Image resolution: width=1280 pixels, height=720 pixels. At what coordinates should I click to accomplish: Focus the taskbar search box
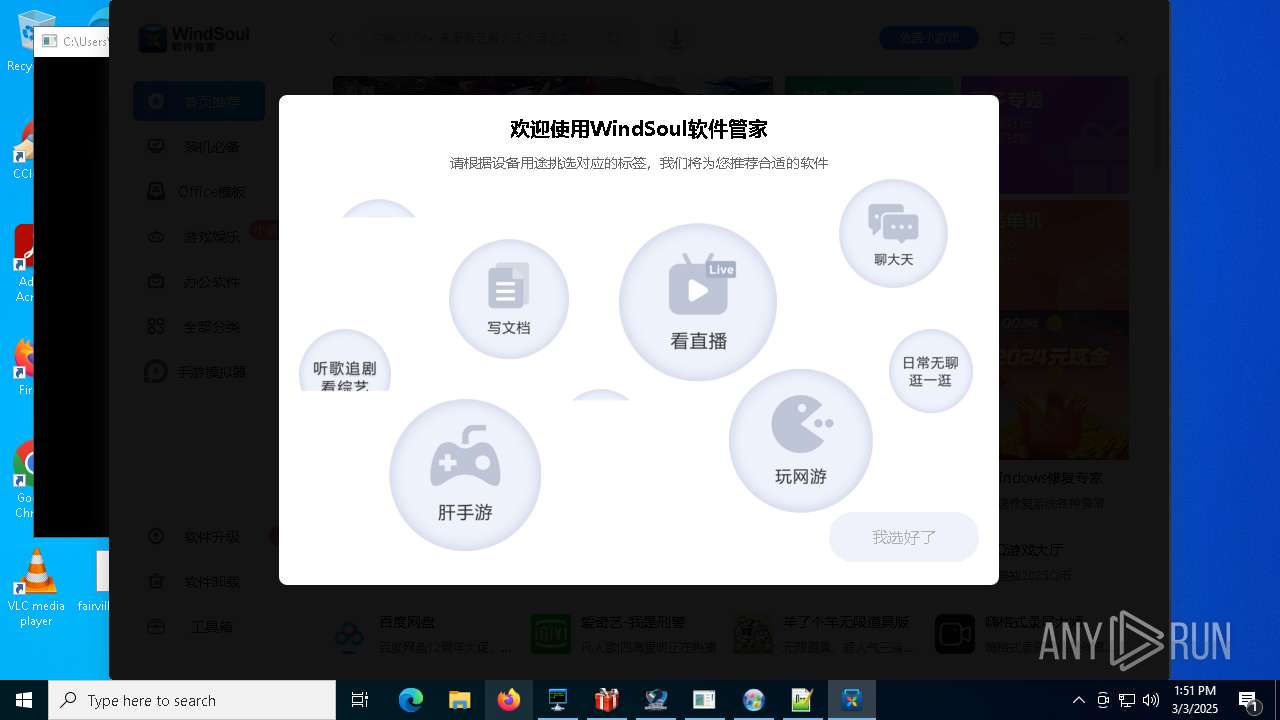tap(192, 700)
